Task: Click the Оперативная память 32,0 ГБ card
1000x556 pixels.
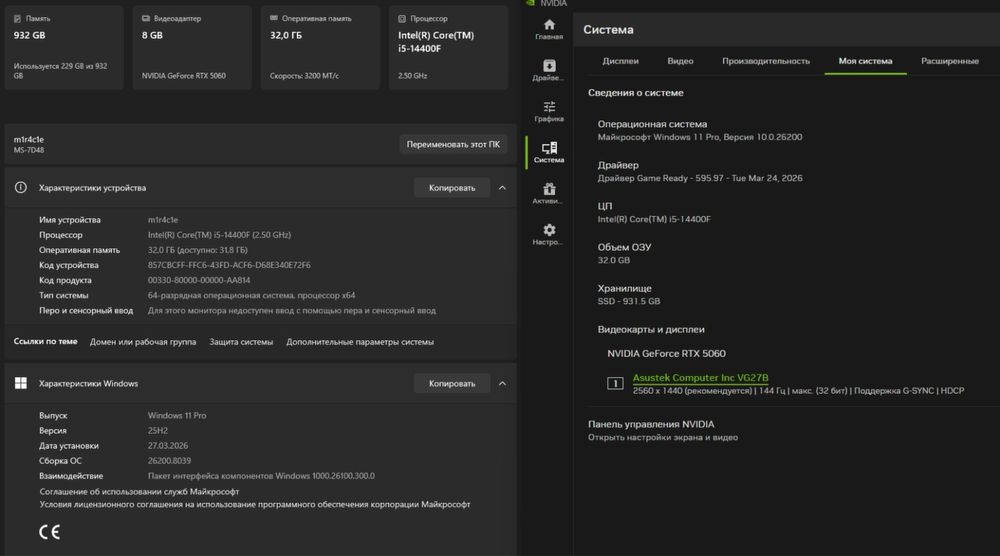Action: (x=320, y=47)
